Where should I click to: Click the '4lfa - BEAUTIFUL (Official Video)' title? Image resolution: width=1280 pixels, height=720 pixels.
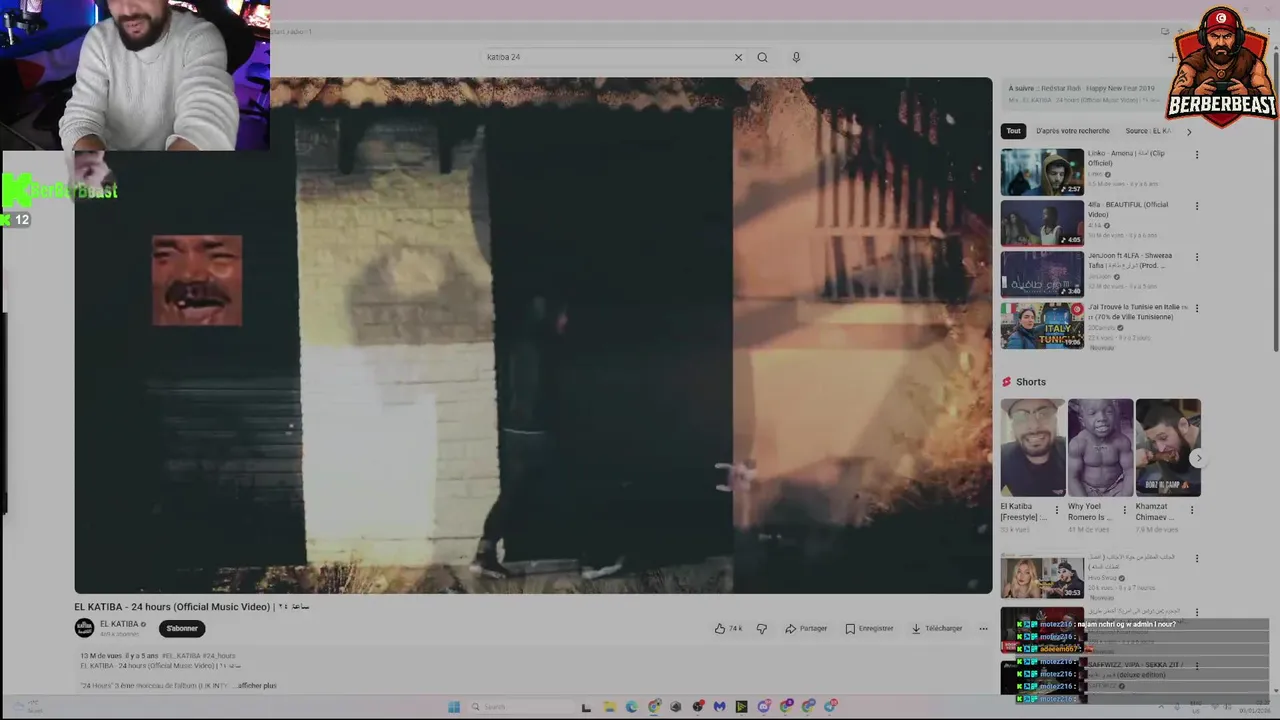pos(1128,209)
